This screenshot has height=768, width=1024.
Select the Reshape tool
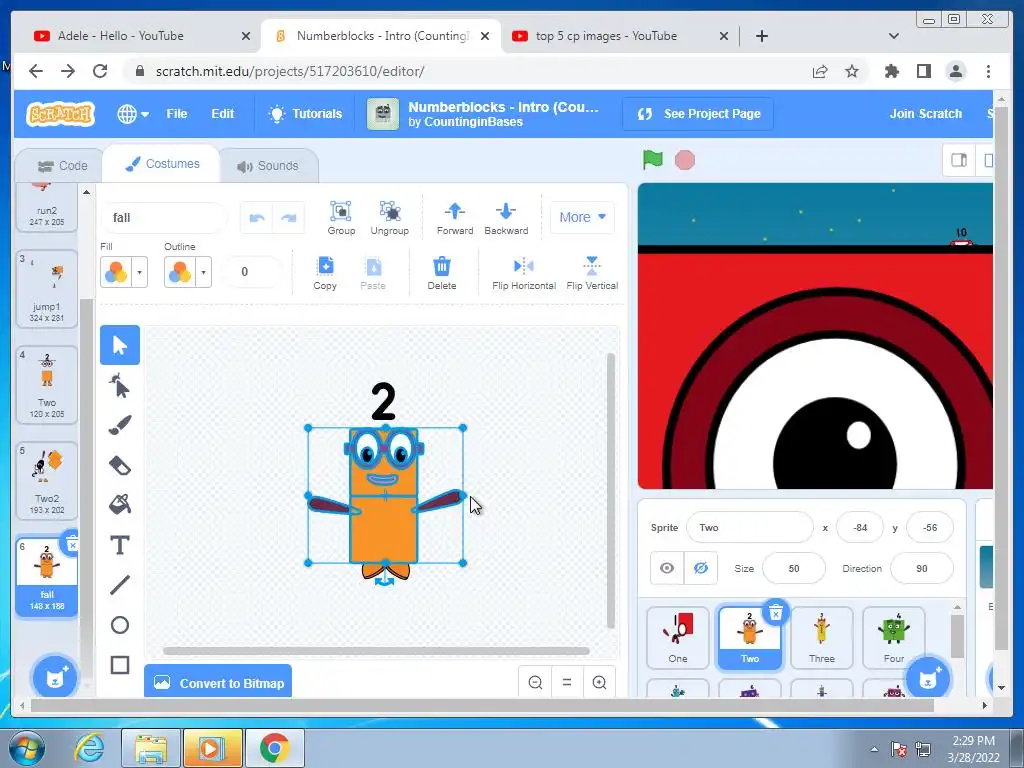[x=120, y=385]
